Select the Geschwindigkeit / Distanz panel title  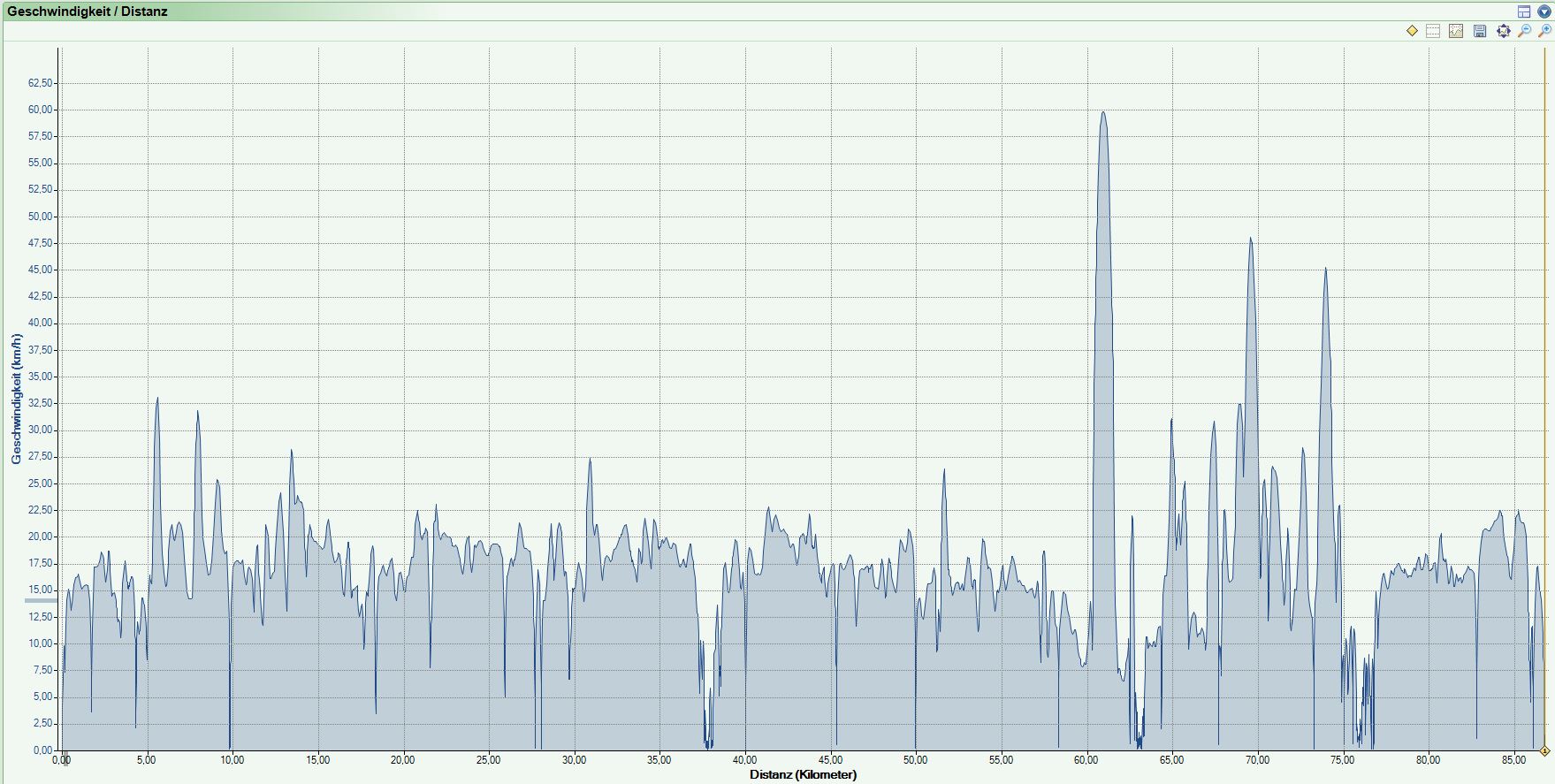(x=88, y=11)
